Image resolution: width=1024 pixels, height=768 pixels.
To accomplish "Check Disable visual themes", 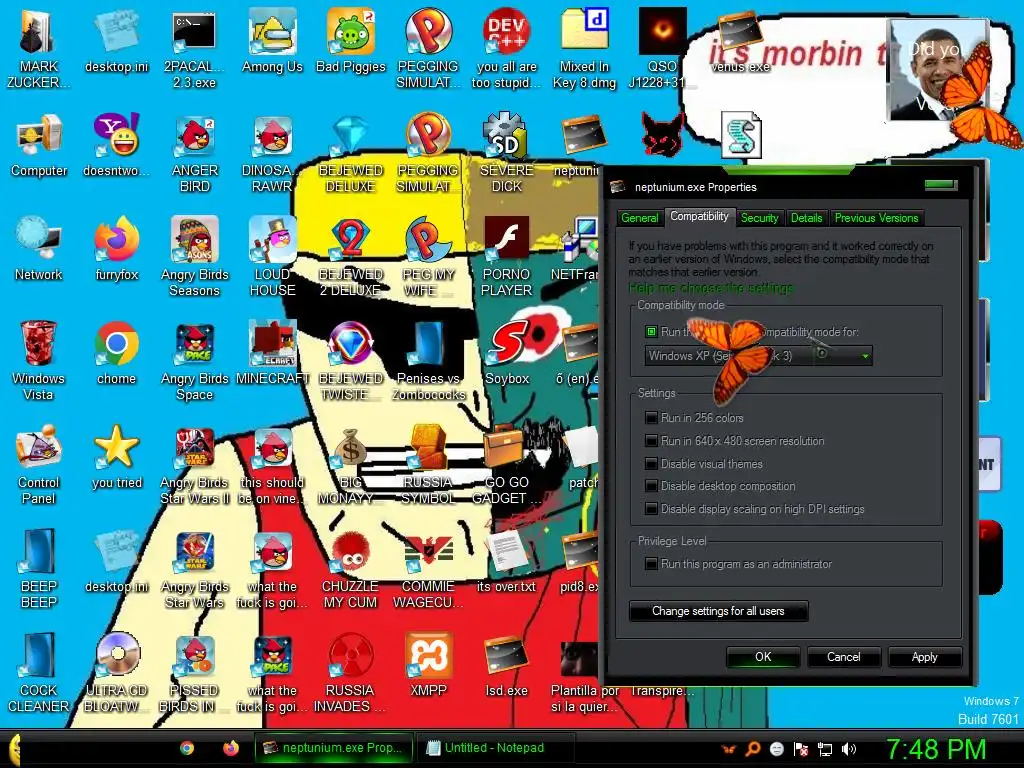I will [651, 464].
